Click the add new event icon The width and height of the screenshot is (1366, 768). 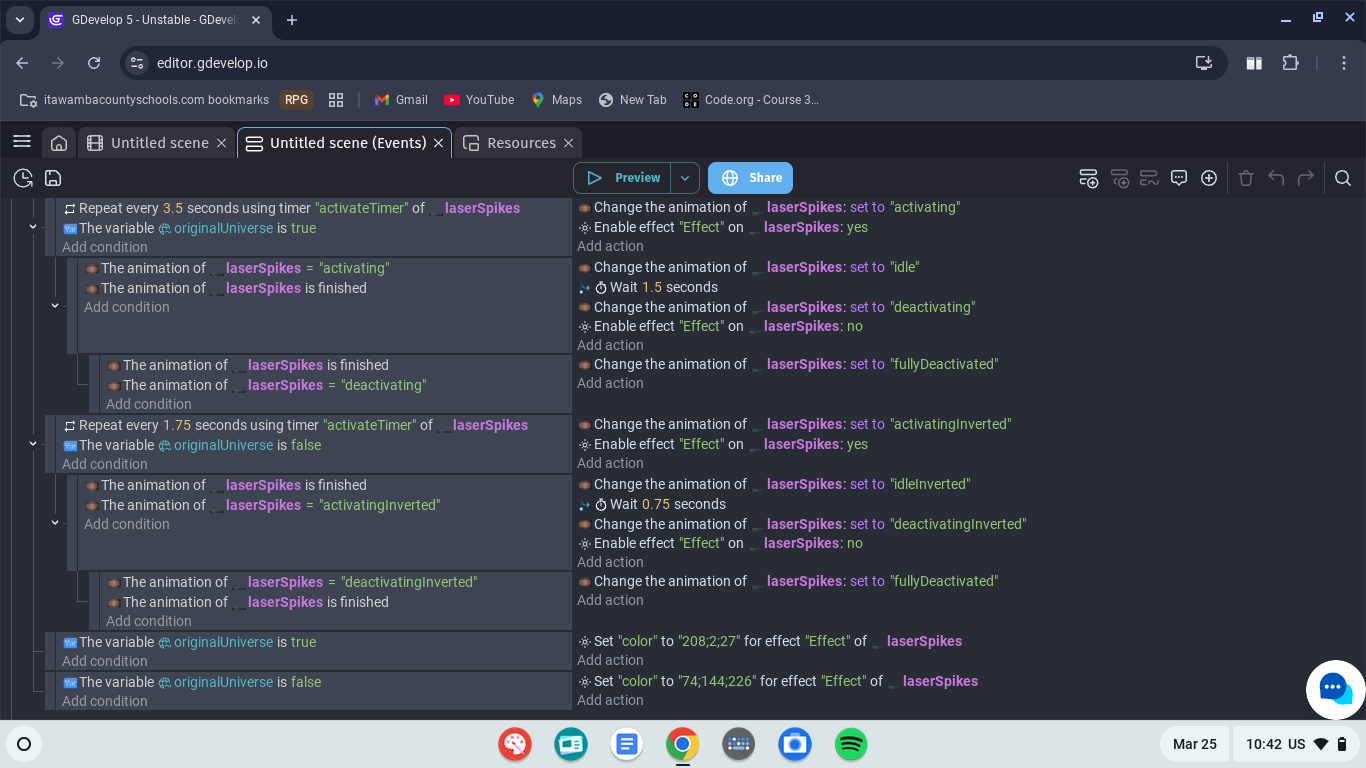(1089, 178)
